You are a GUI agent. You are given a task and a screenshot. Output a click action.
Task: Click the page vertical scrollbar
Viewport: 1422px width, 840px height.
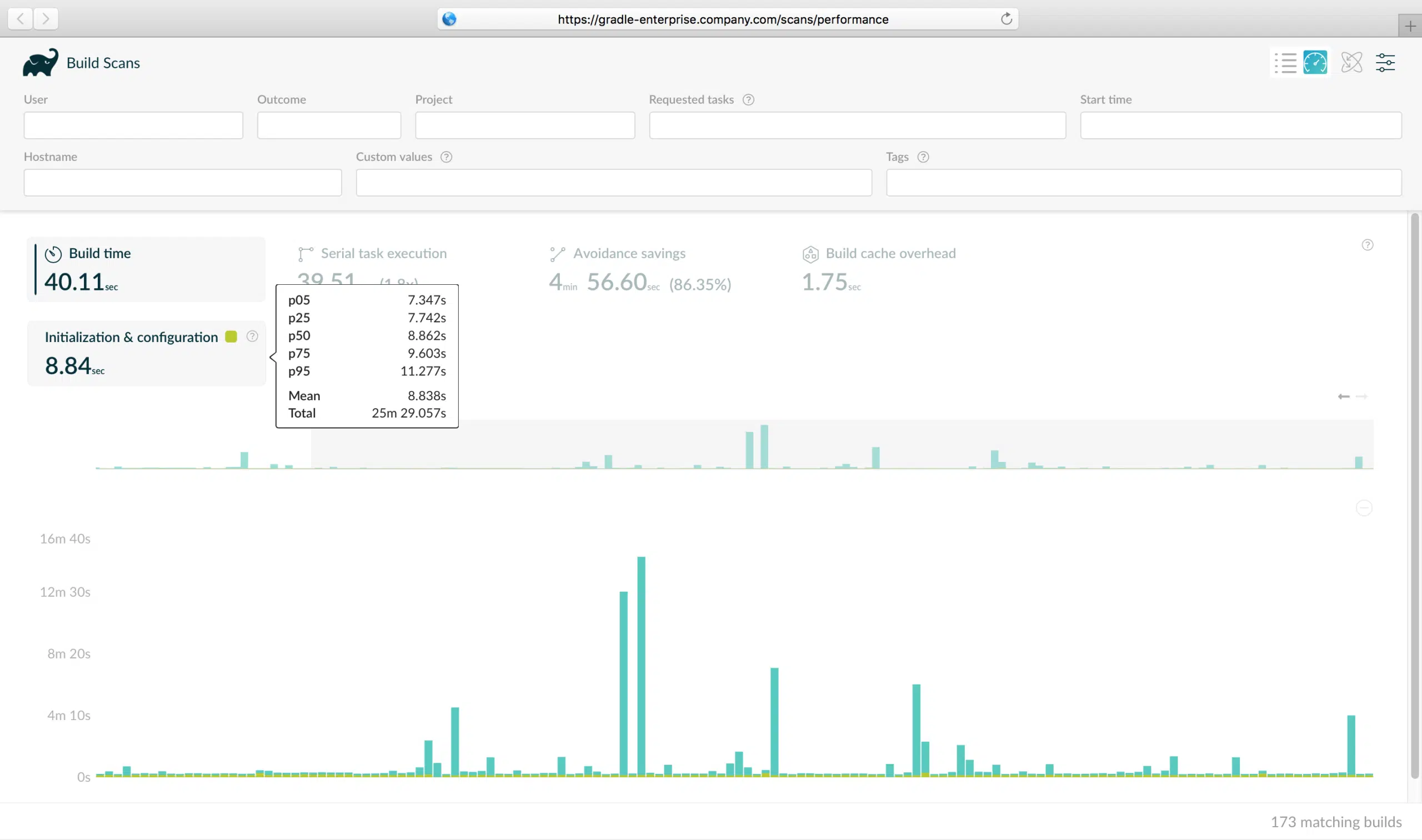1414,496
